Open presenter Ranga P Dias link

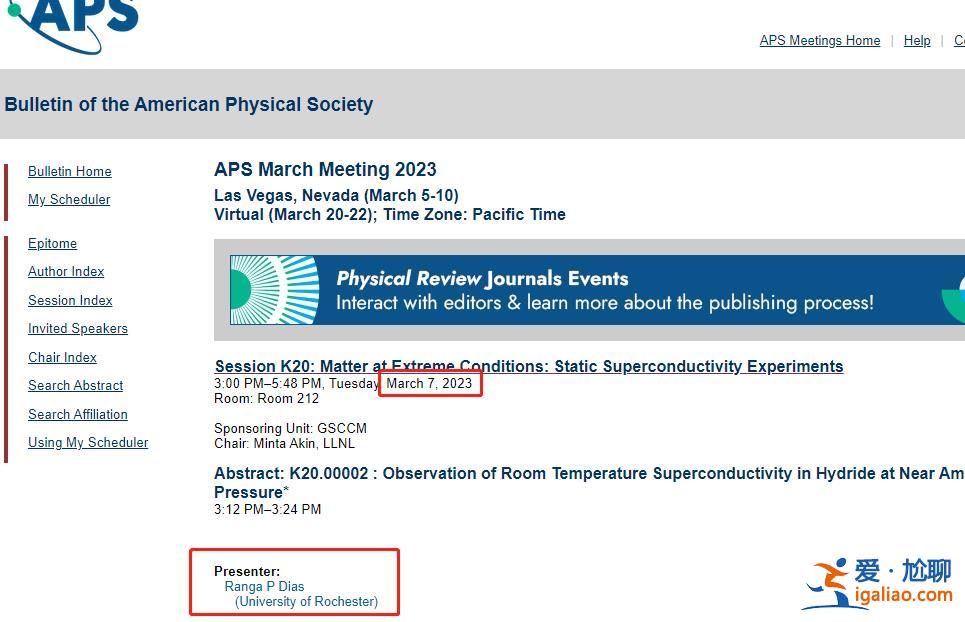(264, 587)
